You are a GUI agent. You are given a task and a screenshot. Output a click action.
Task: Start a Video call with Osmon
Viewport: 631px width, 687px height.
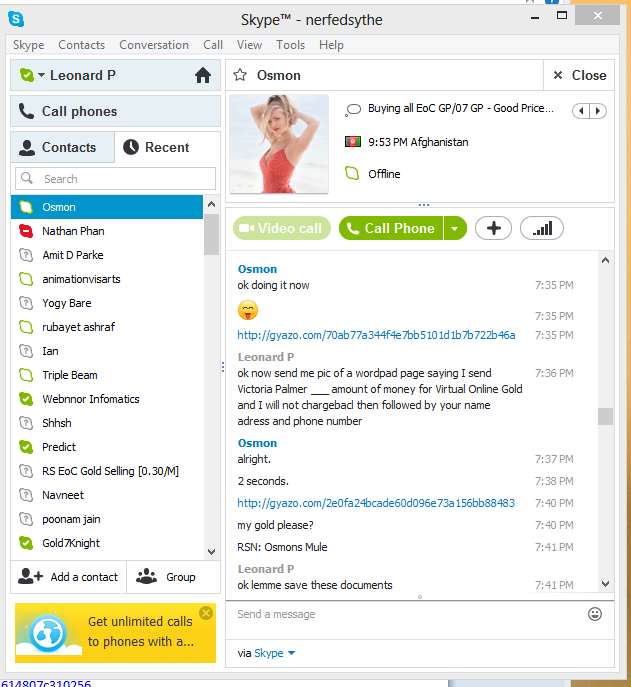[282, 228]
